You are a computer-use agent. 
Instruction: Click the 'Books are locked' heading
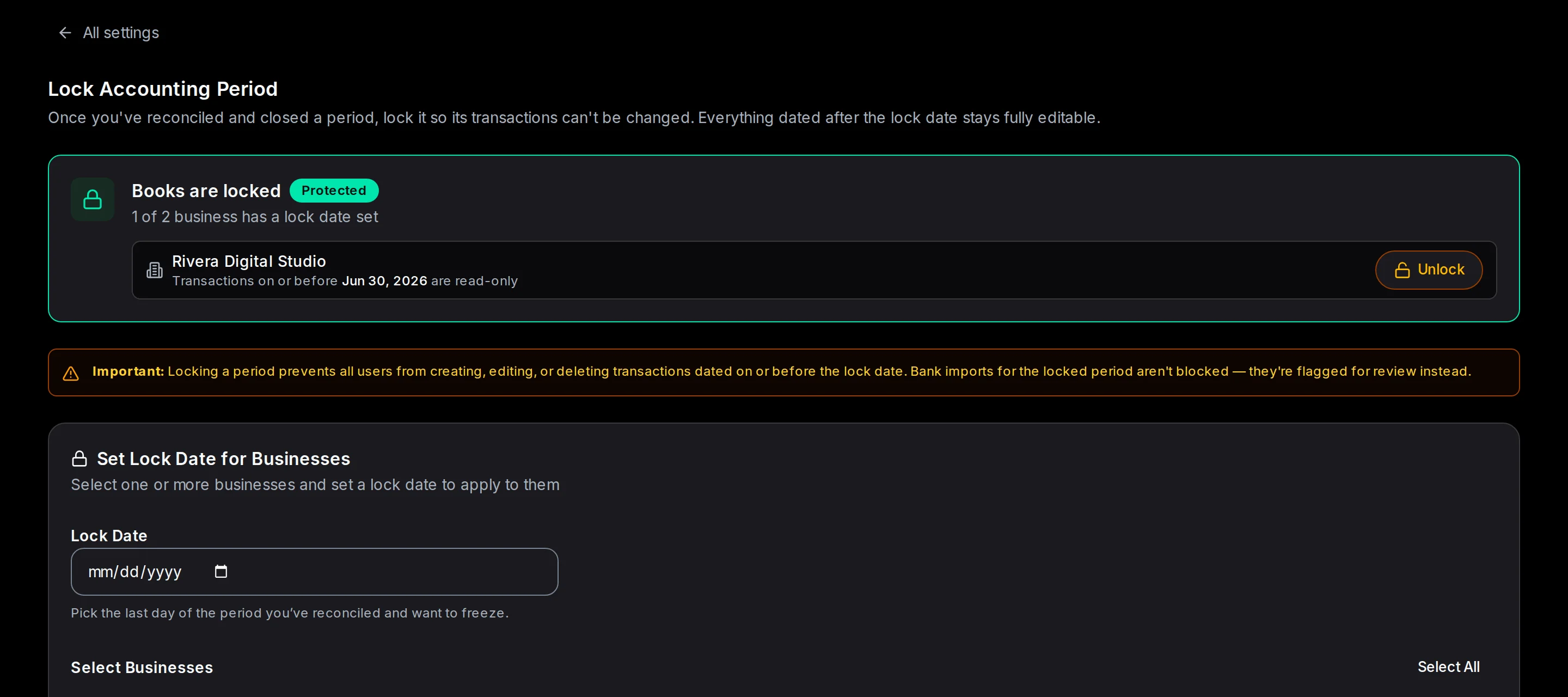(206, 191)
